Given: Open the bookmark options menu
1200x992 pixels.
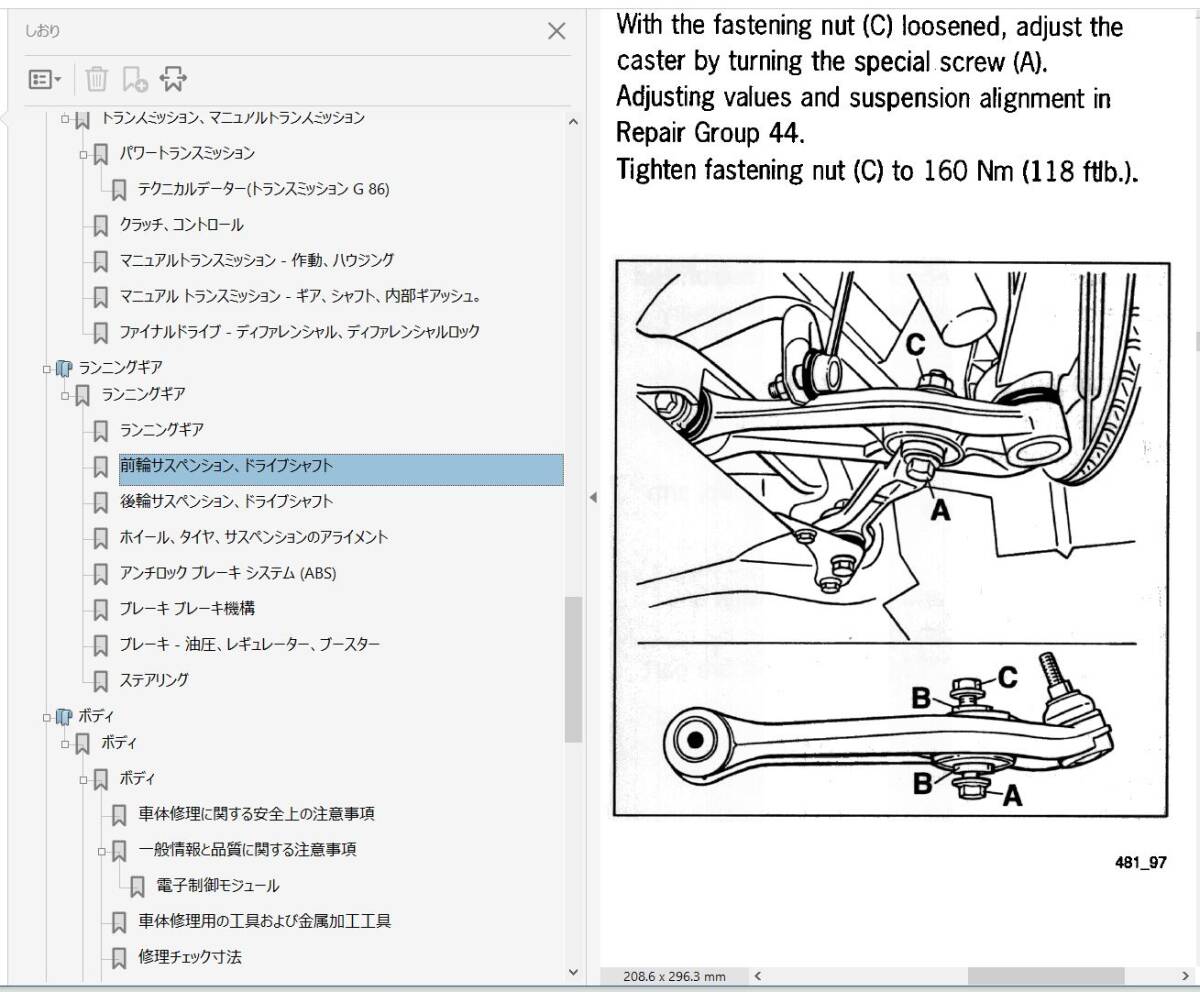Looking at the screenshot, I should 41,78.
